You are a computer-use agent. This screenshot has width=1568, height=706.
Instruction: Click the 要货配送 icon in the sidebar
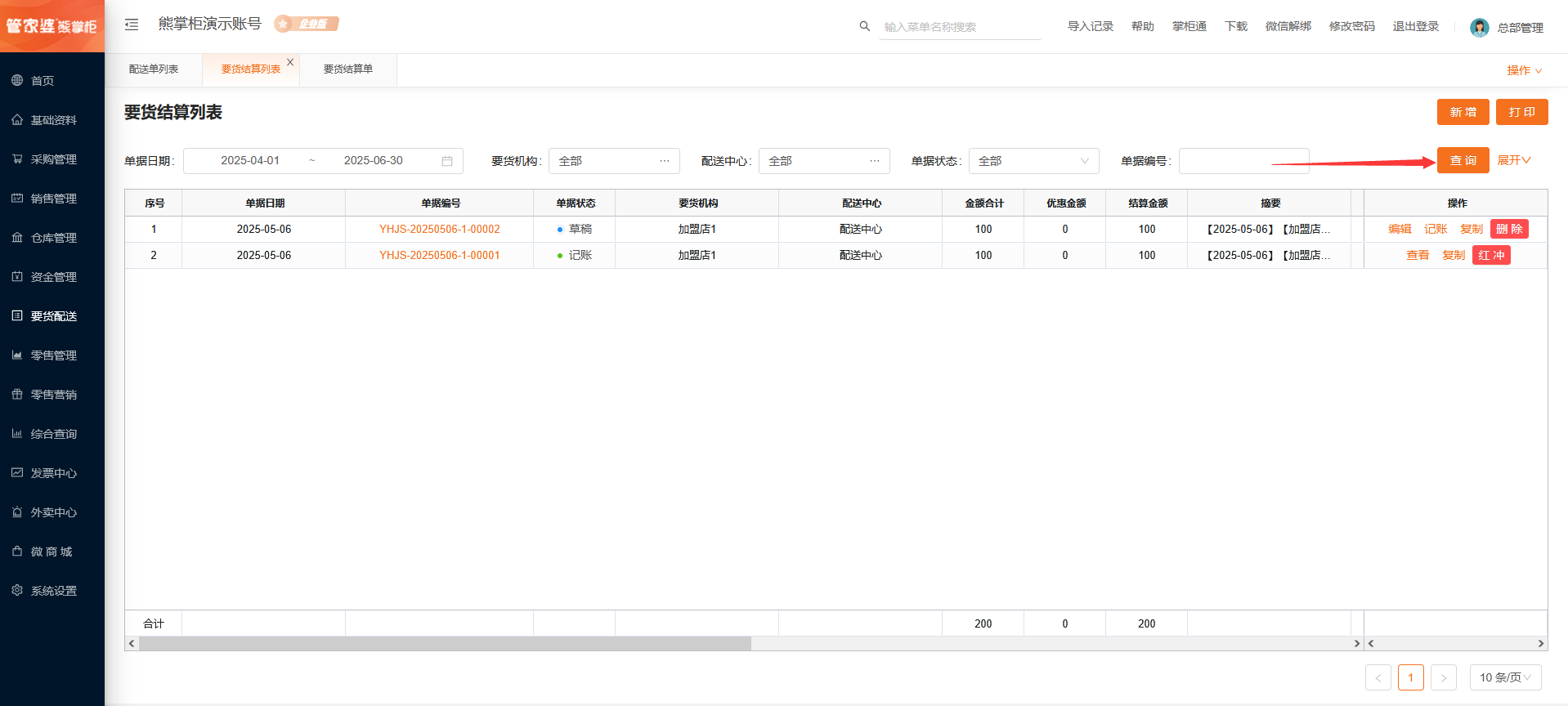[x=17, y=315]
